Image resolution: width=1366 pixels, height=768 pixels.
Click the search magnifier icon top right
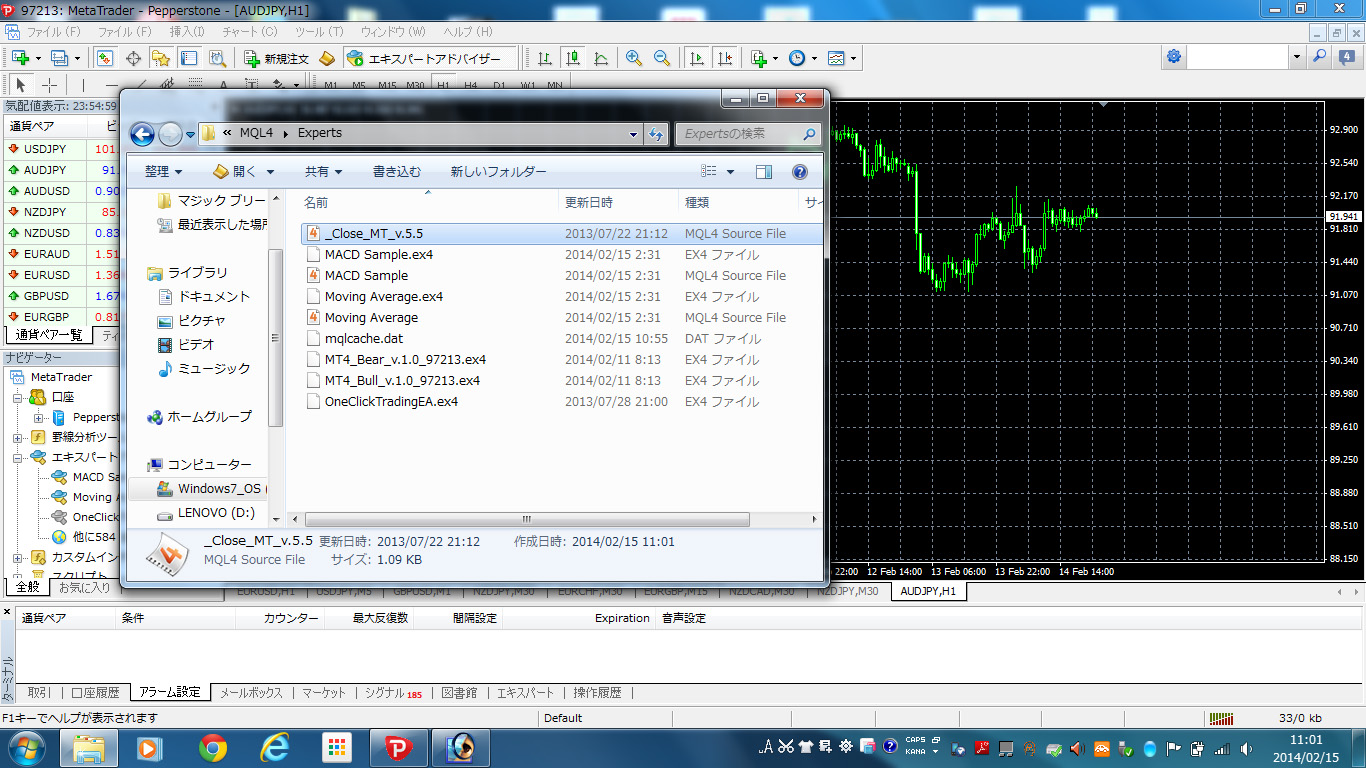pyautogui.click(x=1320, y=57)
